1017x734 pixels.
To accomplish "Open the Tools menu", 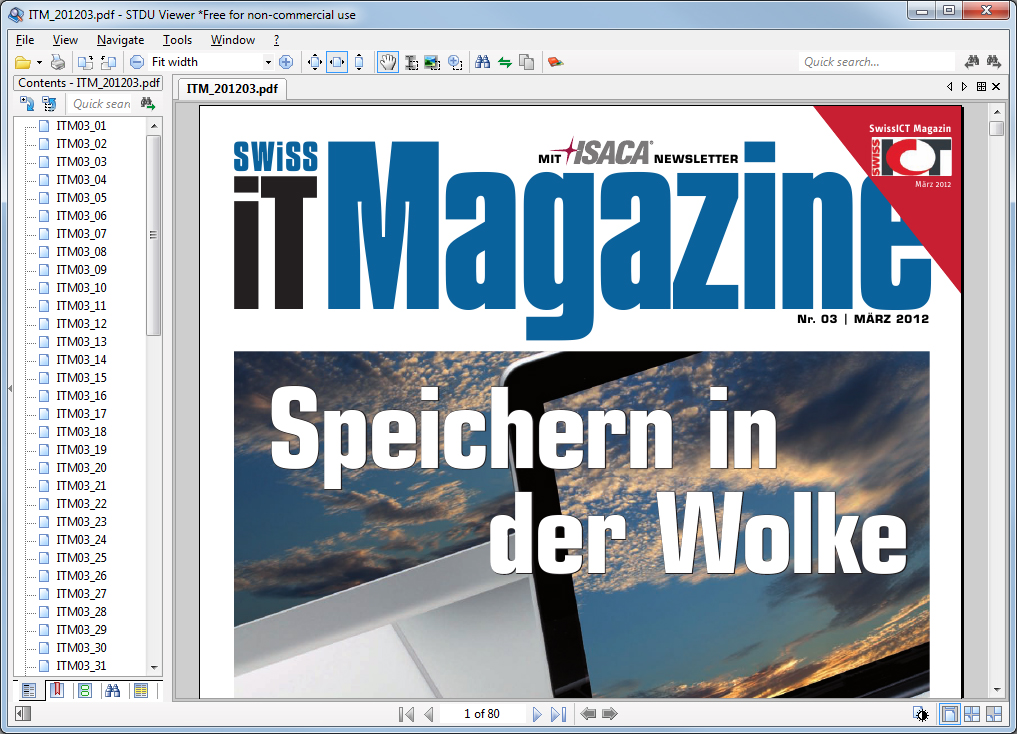I will (x=177, y=40).
